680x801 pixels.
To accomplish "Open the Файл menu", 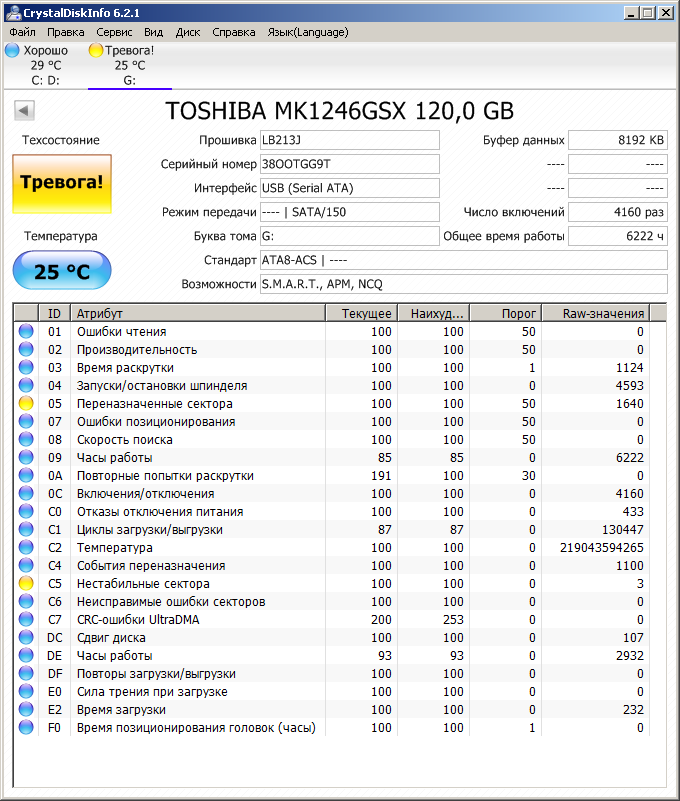I will 22,32.
